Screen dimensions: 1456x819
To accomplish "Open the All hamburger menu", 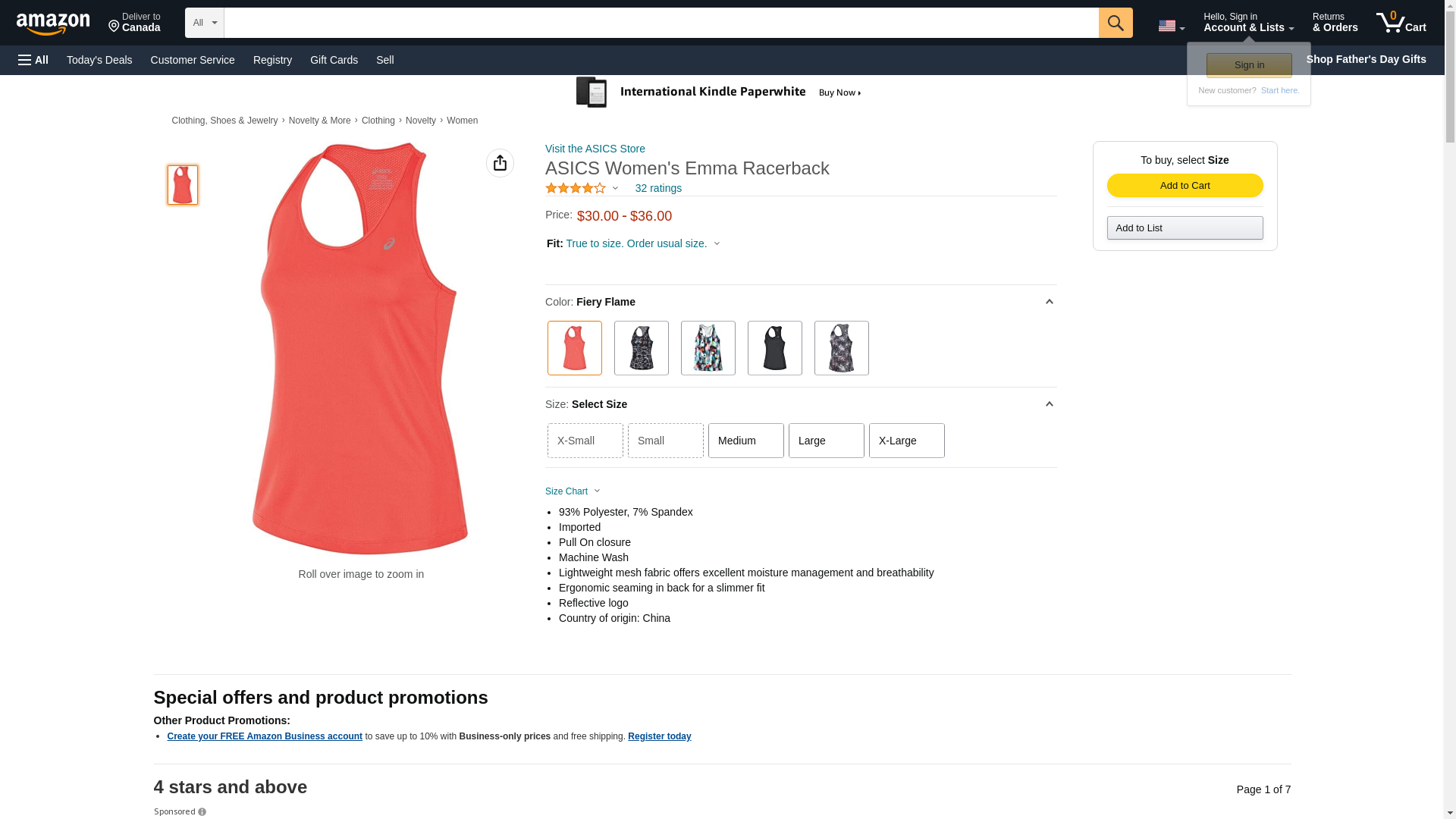I will [33, 60].
